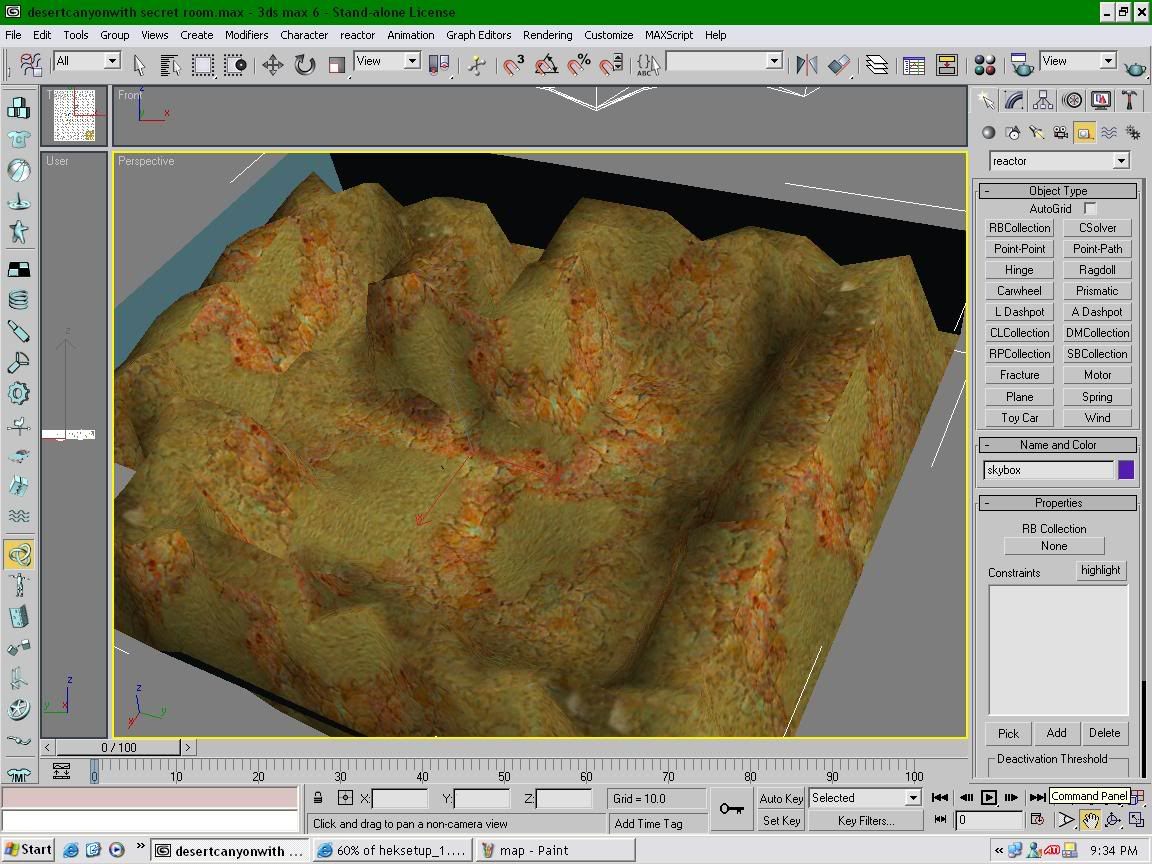1152x864 pixels.
Task: Toggle Window/Crossing selection mode
Action: coord(235,65)
